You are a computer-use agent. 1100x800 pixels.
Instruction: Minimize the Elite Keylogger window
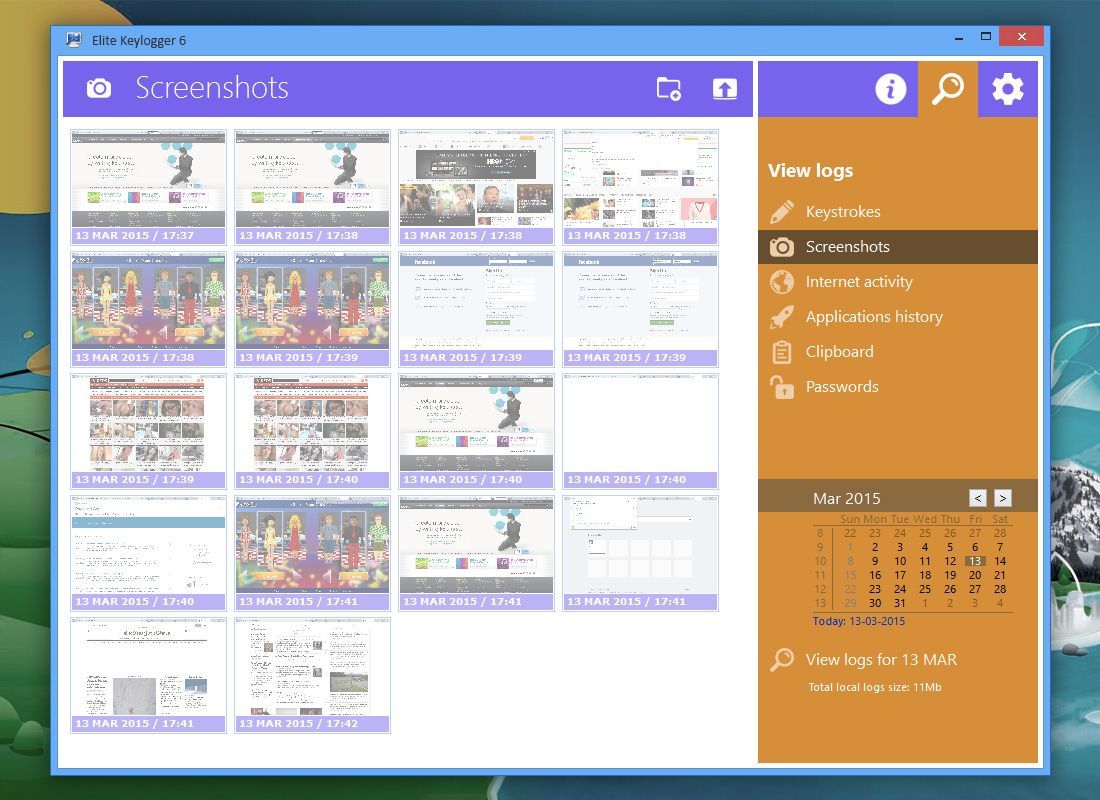958,38
